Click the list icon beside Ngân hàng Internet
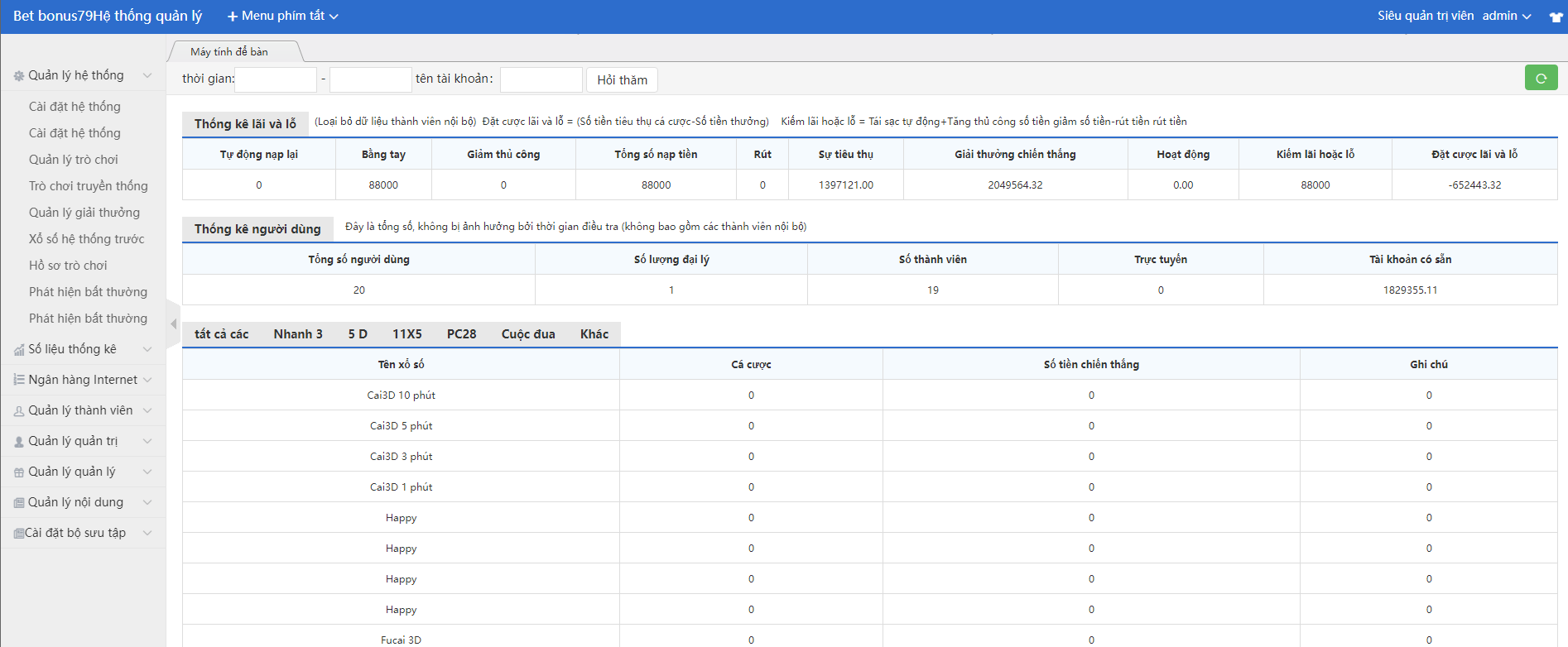This screenshot has height=647, width=1568. (18, 380)
